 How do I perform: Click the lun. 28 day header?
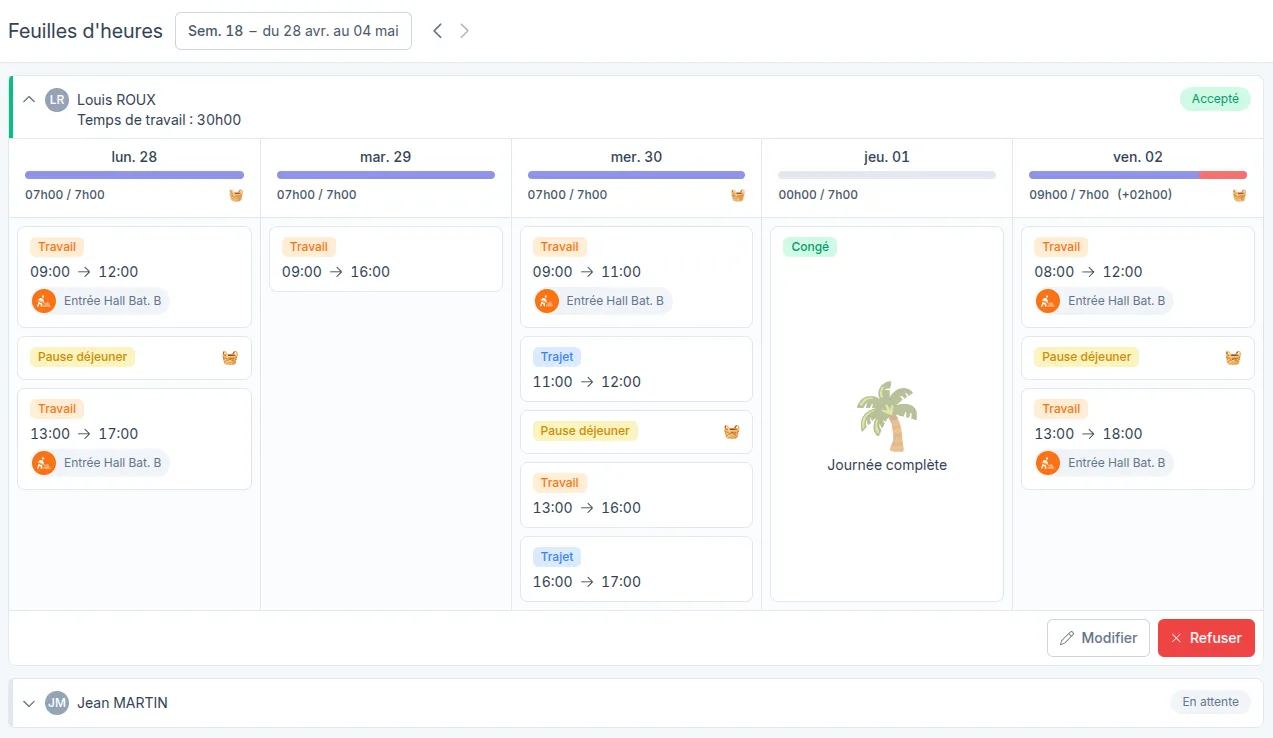(134, 157)
